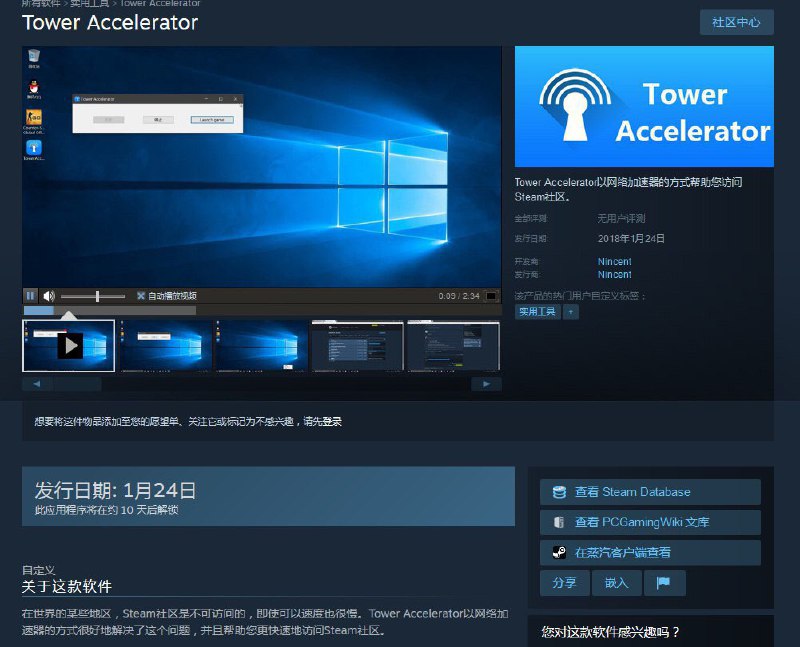Click the PCGamingWiki book icon
This screenshot has width=800, height=647.
point(559,522)
